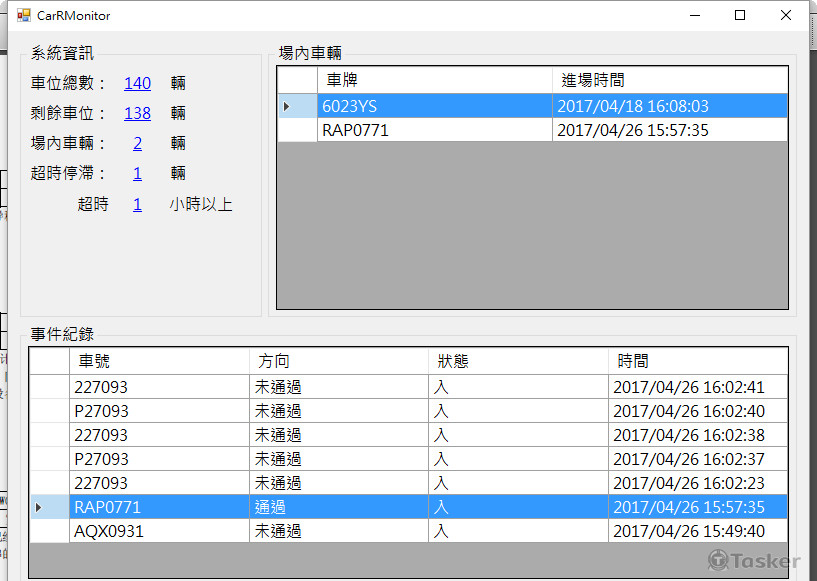This screenshot has height=581, width=817.
Task: Sort event log by 時間 column header
Action: 697,361
